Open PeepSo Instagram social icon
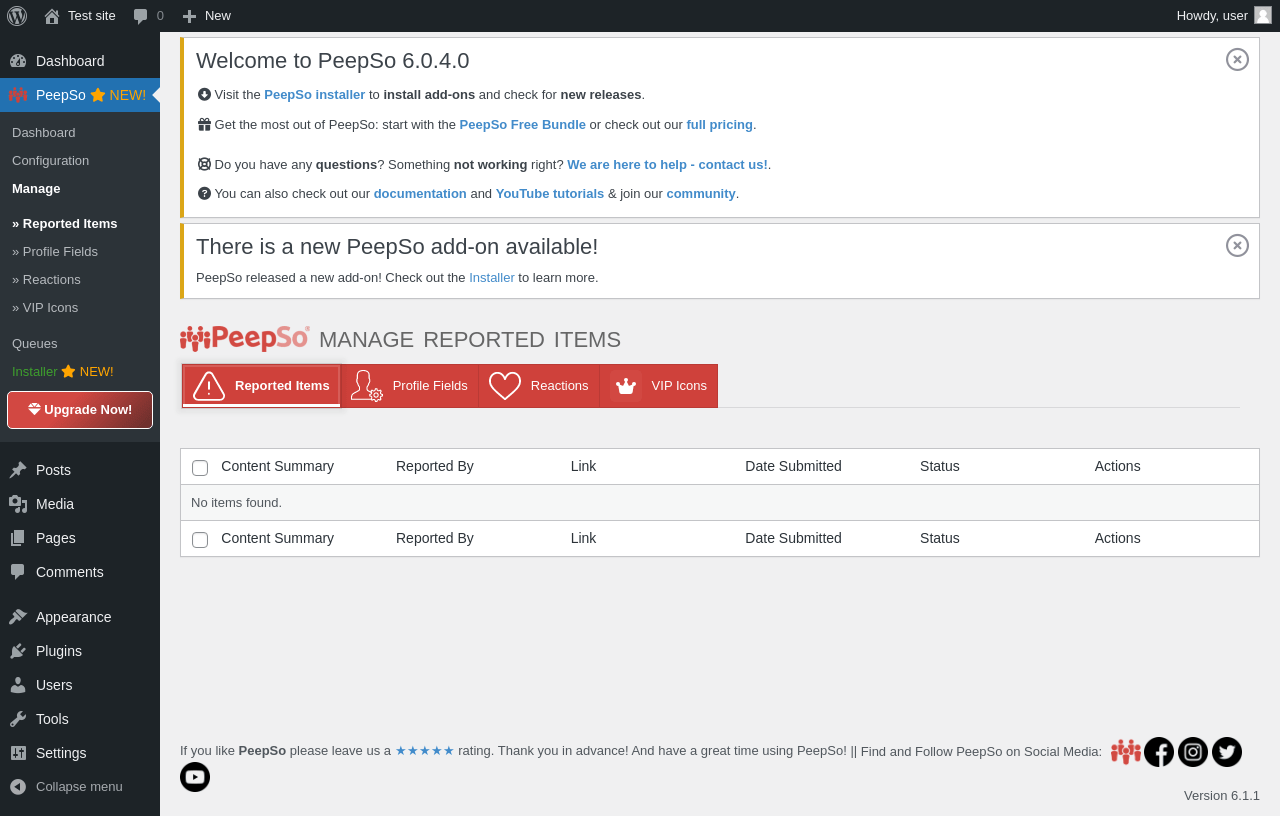The width and height of the screenshot is (1280, 816). pos(1193,752)
